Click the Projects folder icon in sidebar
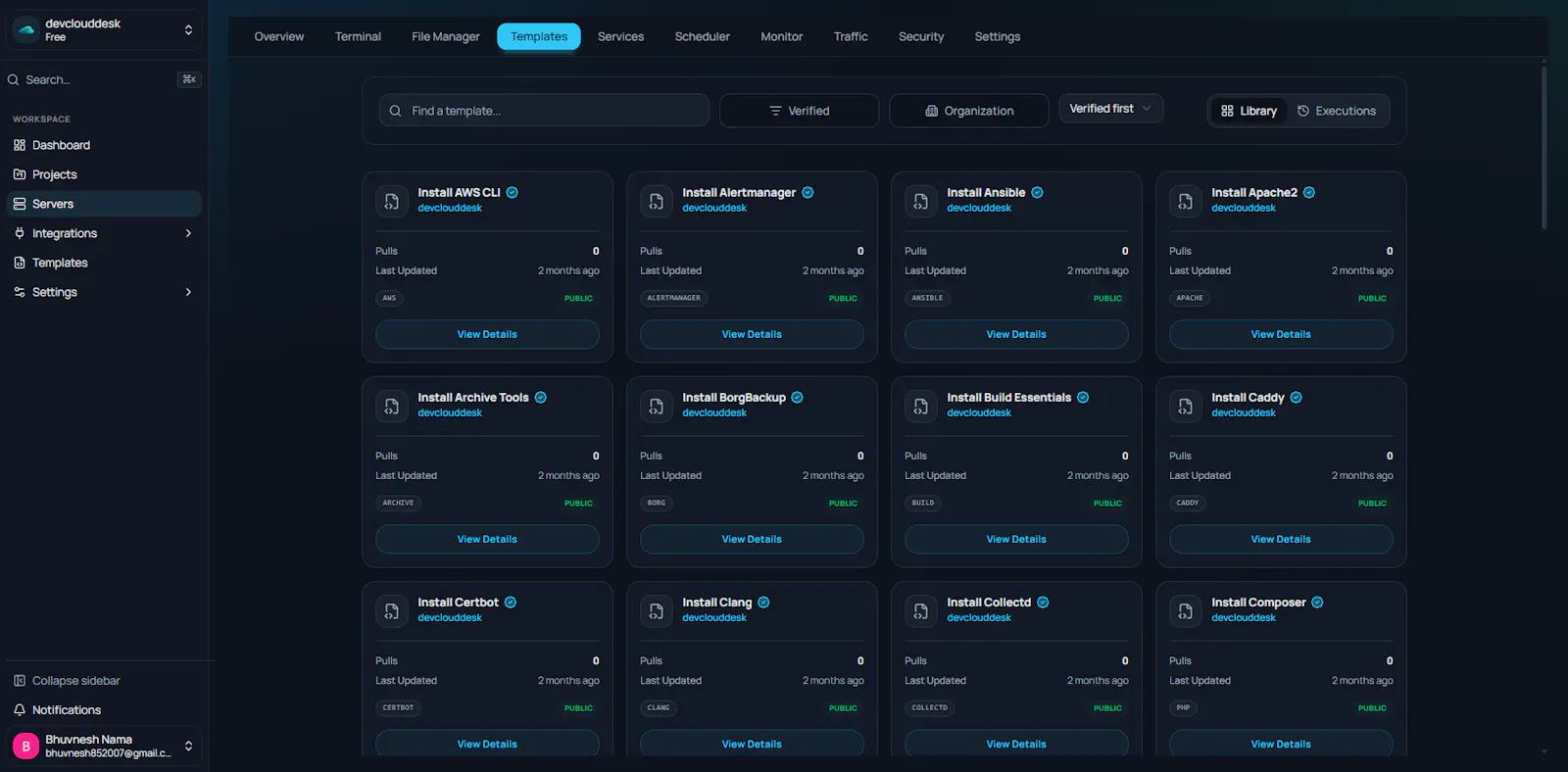The image size is (1568, 772). [20, 174]
